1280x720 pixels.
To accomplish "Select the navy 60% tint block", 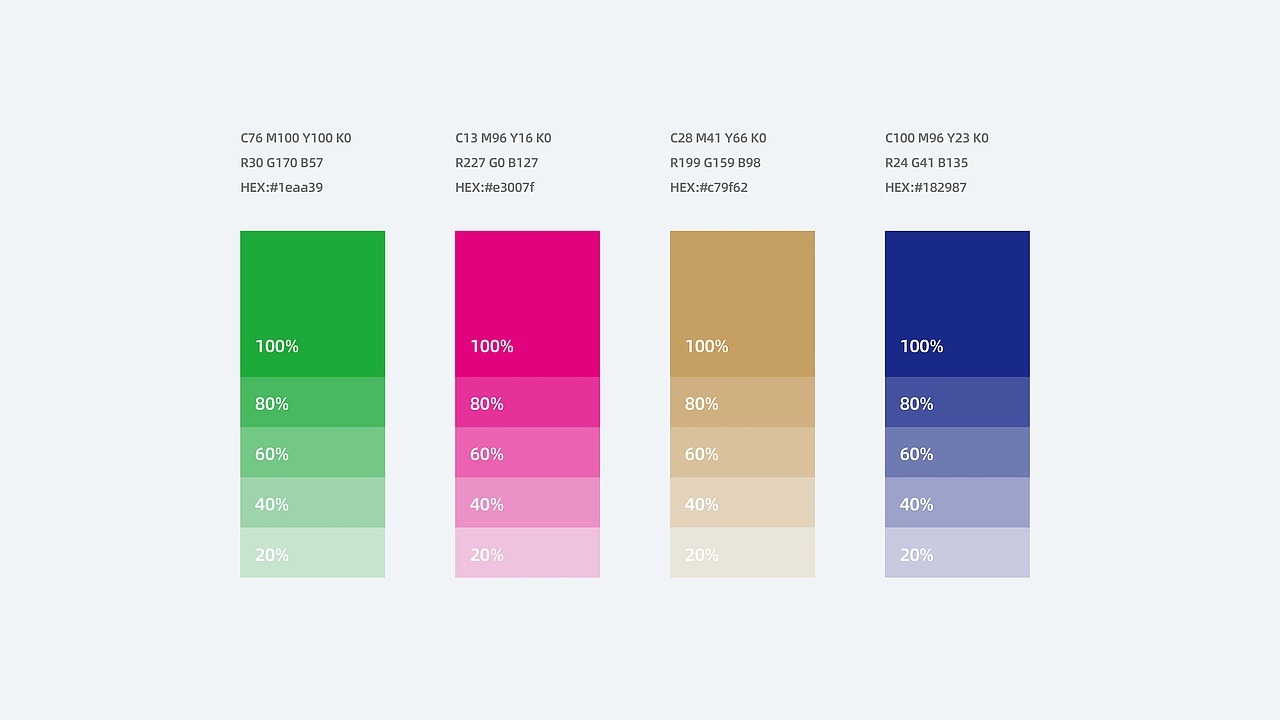I will tap(957, 452).
